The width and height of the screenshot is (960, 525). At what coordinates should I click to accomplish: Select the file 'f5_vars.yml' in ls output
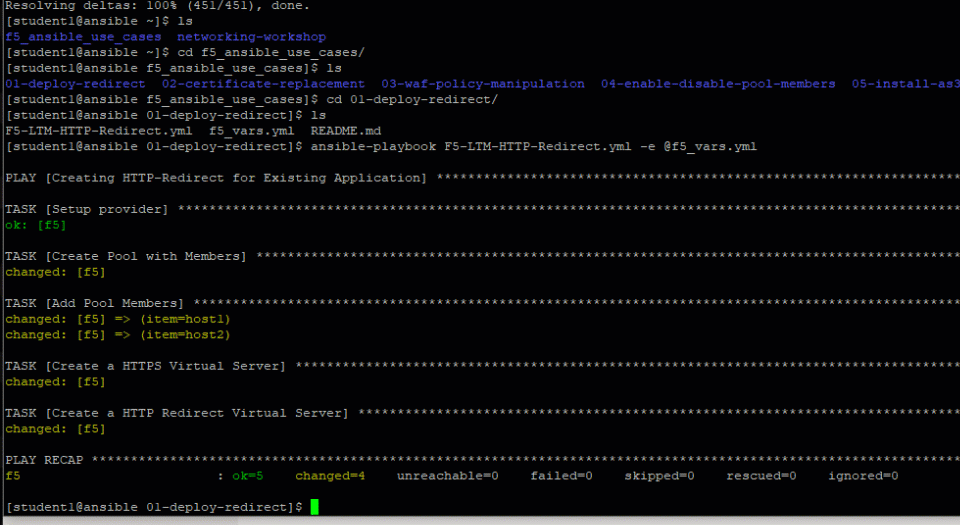click(251, 131)
